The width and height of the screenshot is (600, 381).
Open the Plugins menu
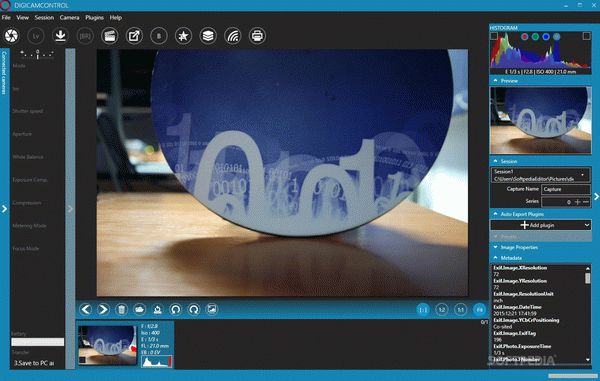pos(95,18)
